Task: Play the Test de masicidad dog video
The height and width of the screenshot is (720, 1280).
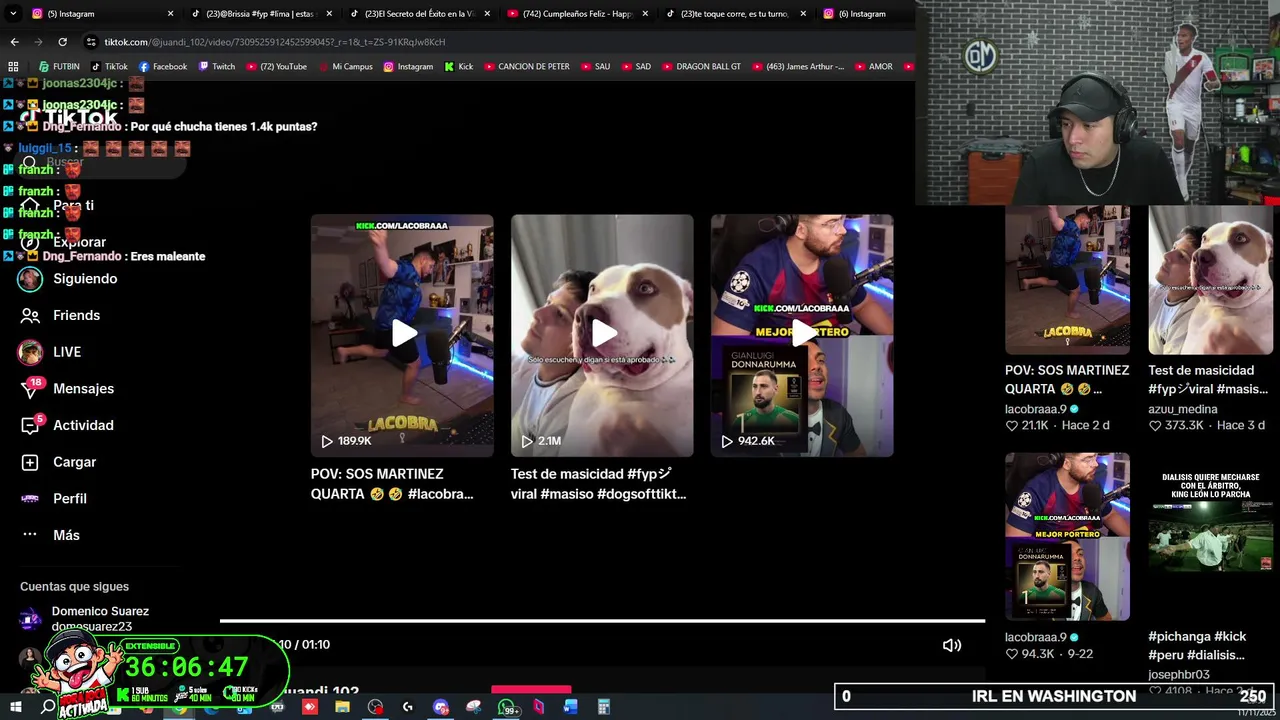Action: point(602,334)
